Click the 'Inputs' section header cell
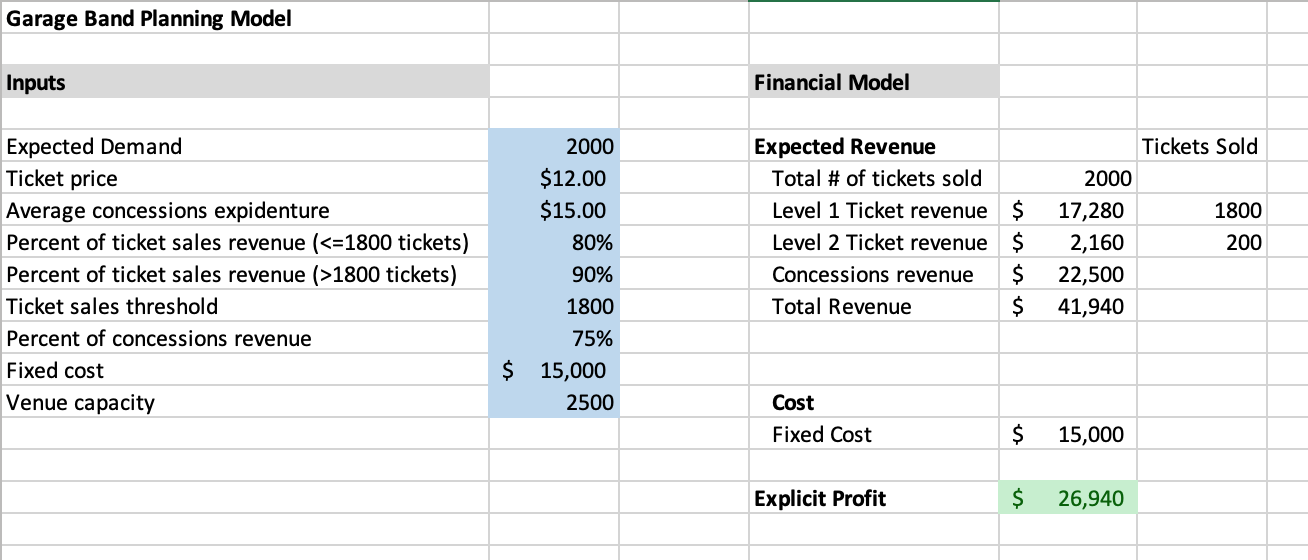1308x560 pixels. (x=245, y=82)
